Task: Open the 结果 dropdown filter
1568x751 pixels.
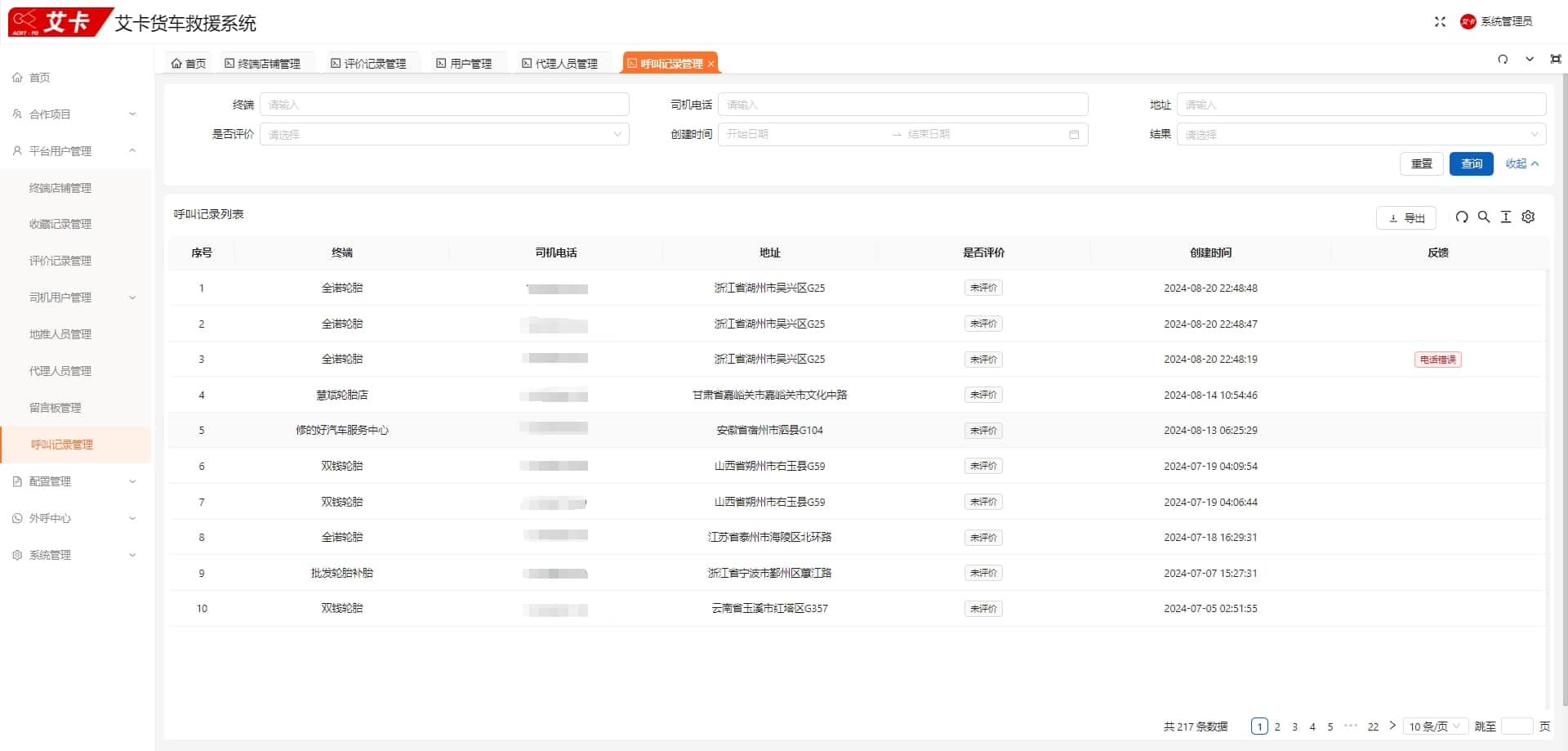Action: (x=1361, y=135)
